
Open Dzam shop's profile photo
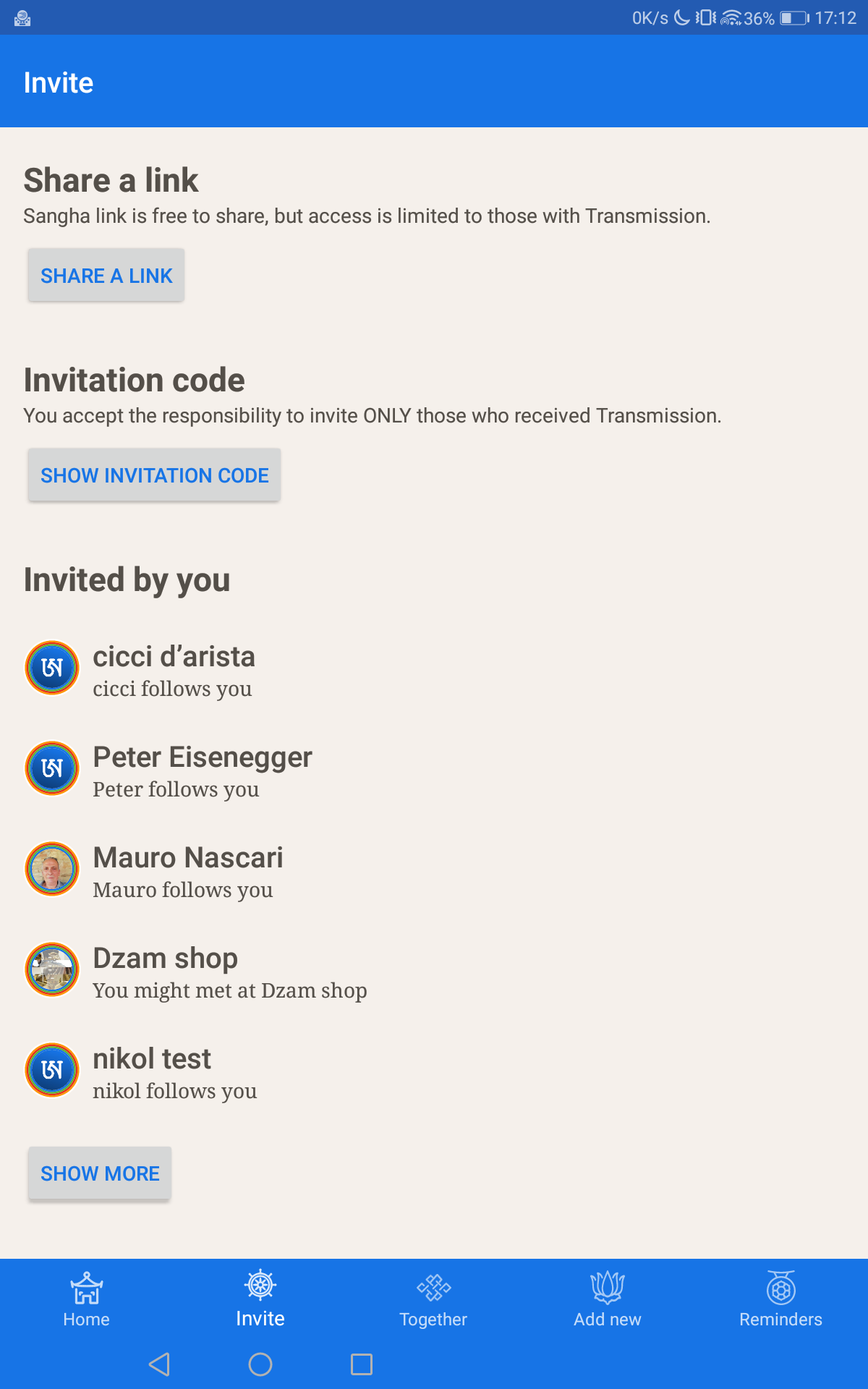(52, 969)
